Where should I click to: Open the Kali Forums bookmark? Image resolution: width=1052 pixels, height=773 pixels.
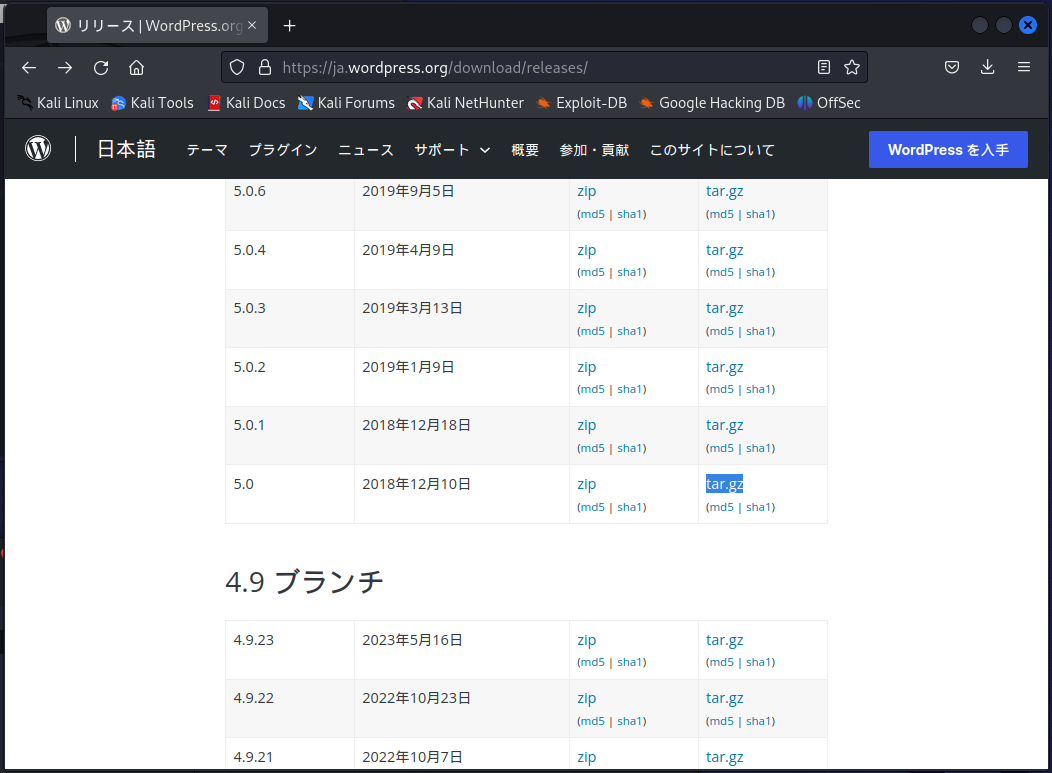coord(346,103)
